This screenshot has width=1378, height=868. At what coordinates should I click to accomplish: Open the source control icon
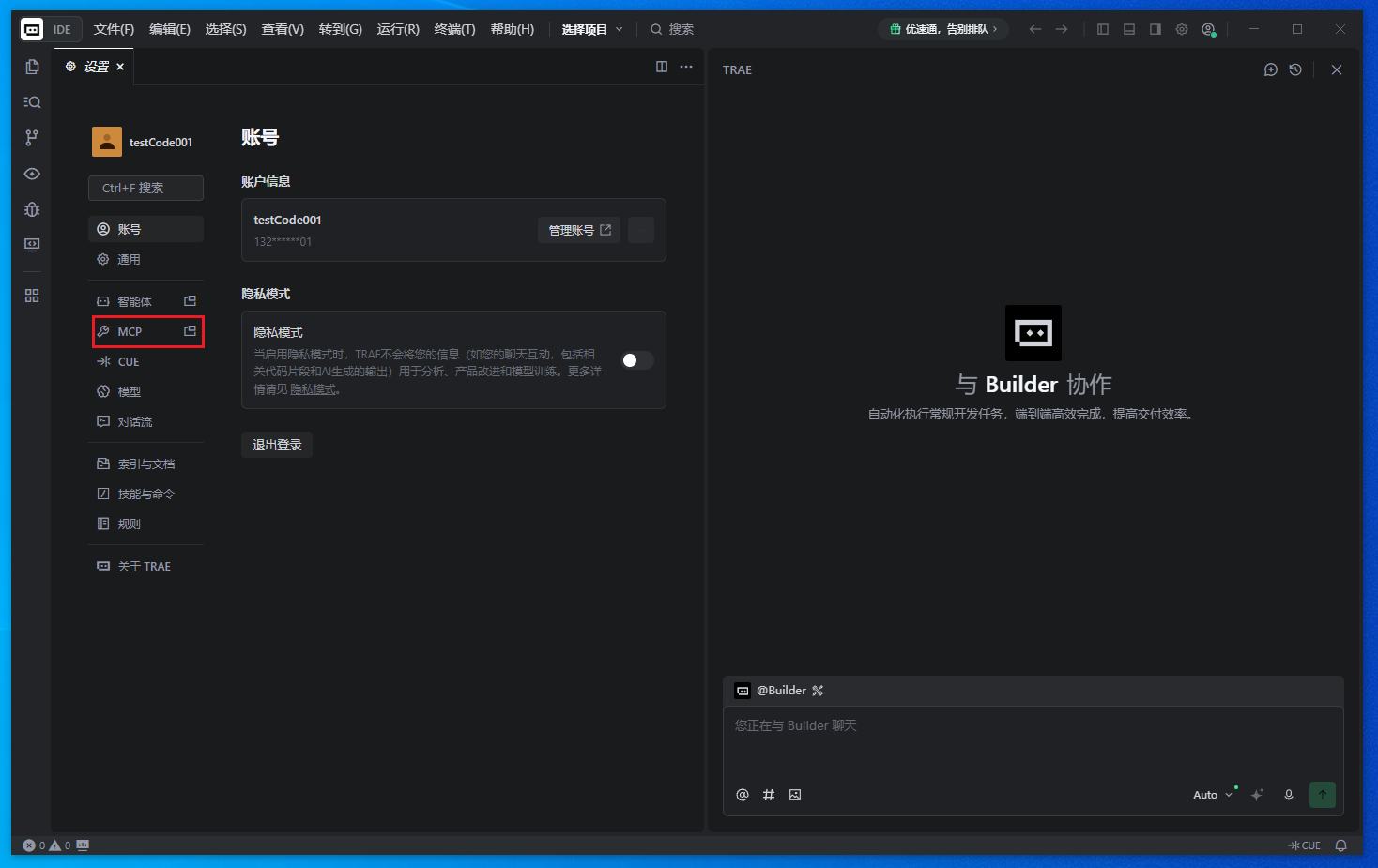tap(32, 138)
